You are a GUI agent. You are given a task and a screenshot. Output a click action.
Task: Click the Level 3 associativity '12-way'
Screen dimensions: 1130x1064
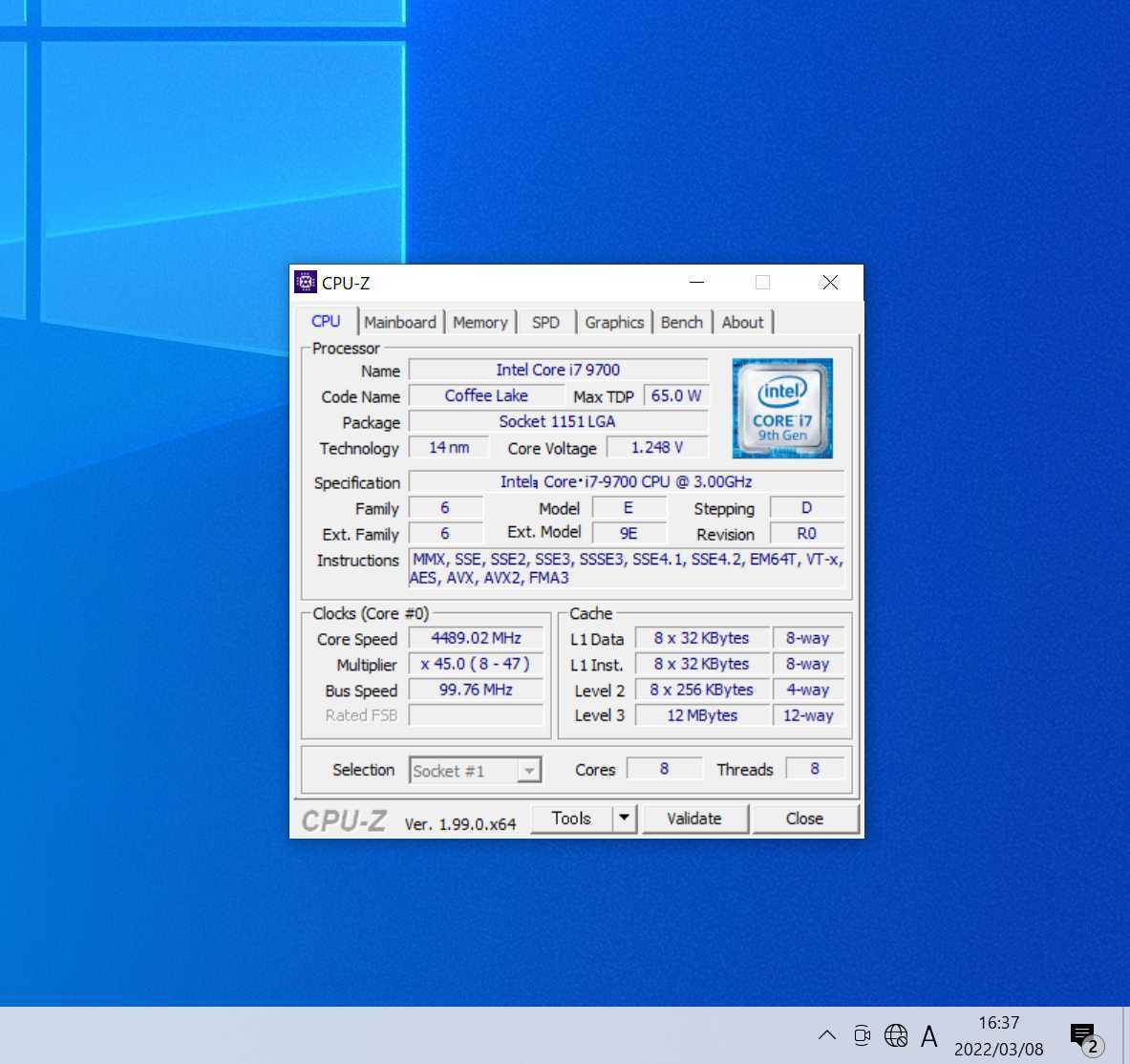807,714
